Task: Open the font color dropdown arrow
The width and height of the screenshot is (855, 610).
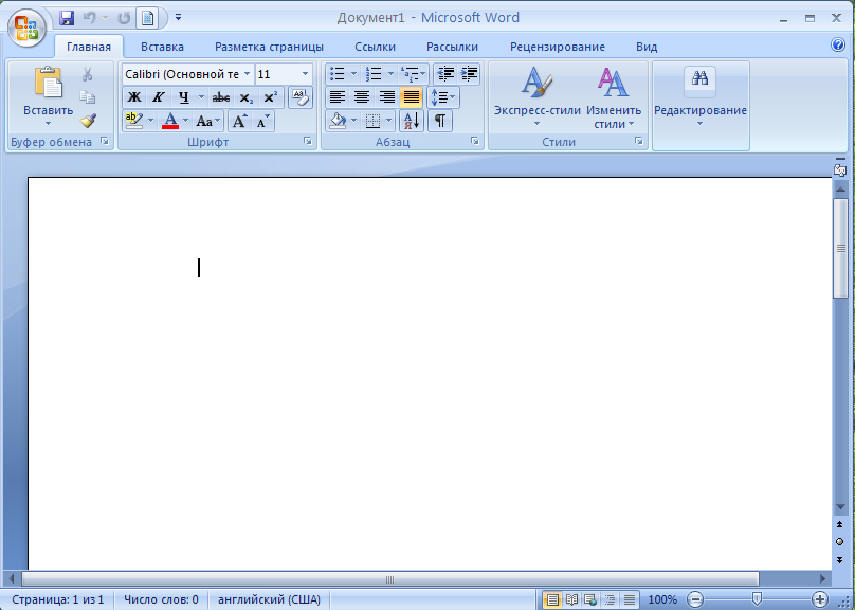Action: 186,120
